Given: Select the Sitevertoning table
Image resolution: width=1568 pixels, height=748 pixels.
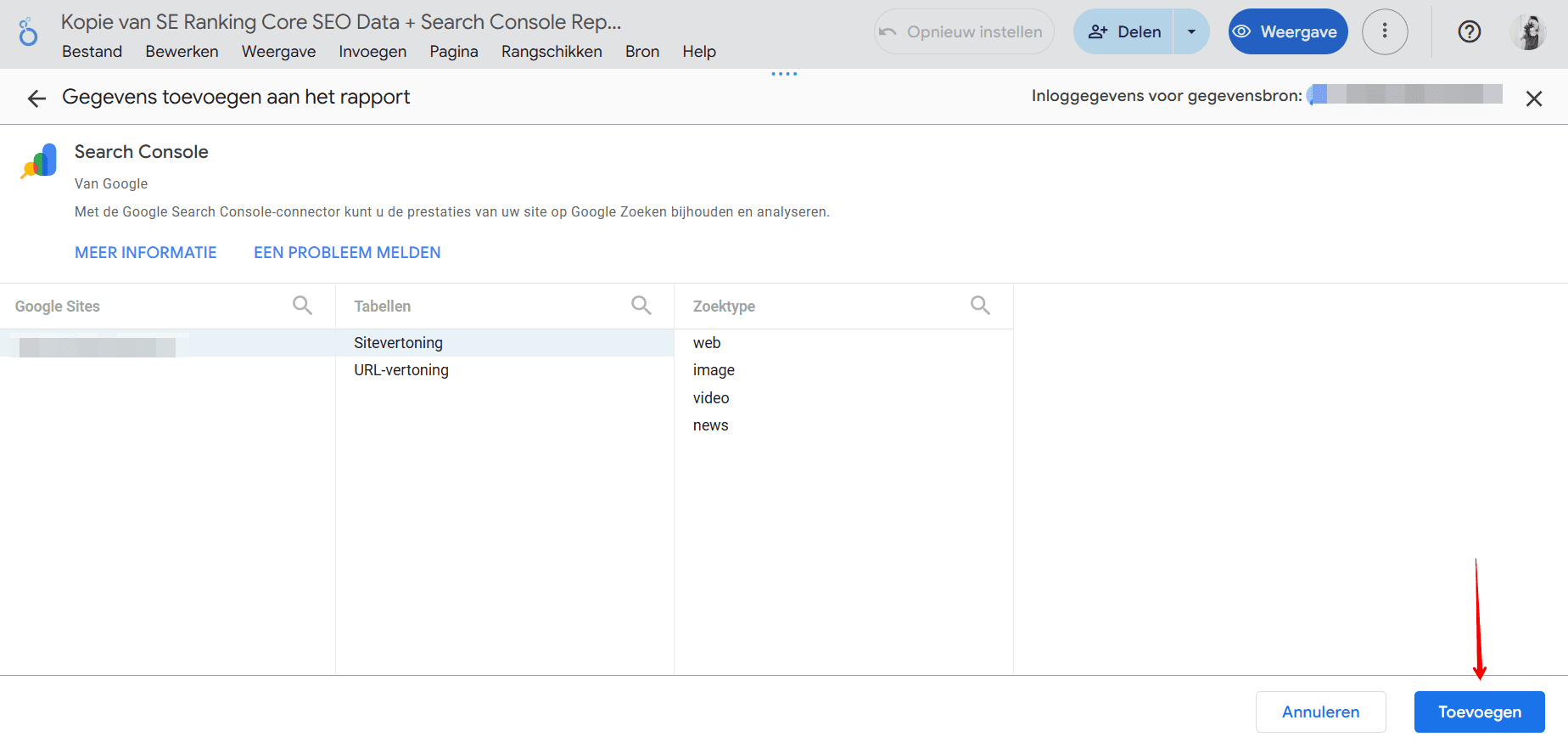Looking at the screenshot, I should tap(505, 343).
